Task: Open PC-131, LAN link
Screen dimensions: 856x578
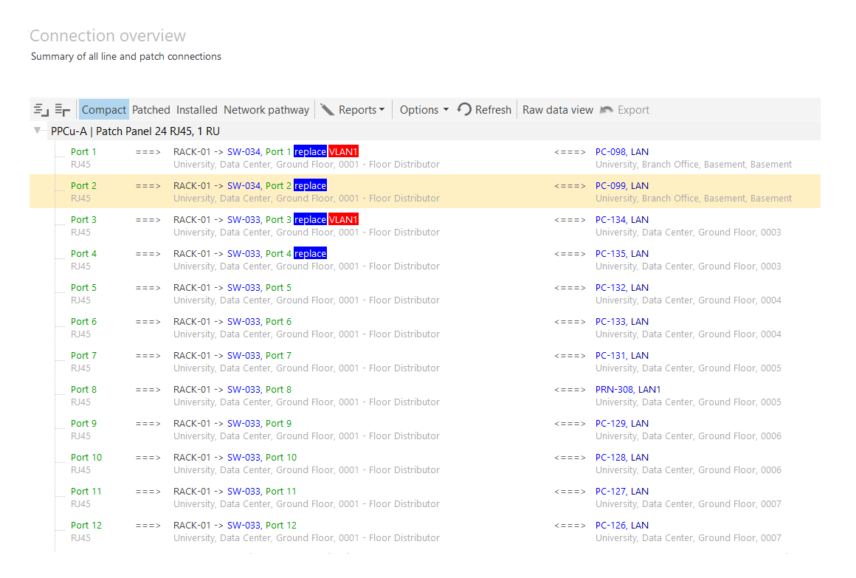Action: pos(622,355)
